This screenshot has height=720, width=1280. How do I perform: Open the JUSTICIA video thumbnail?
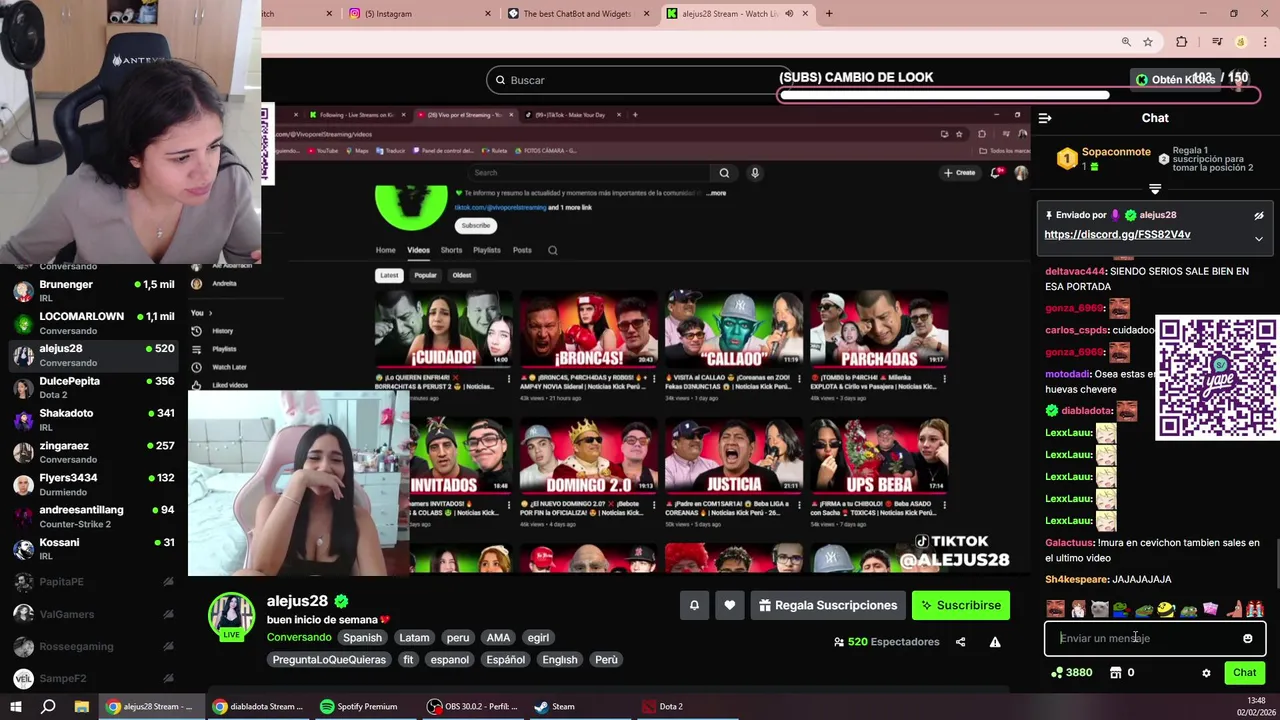[x=734, y=457]
